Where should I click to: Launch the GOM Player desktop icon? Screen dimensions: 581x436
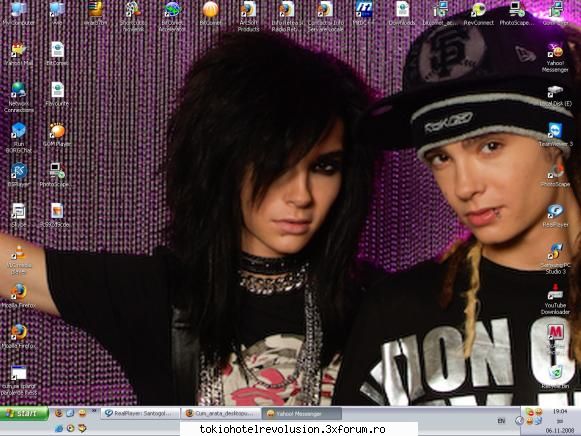coord(57,135)
